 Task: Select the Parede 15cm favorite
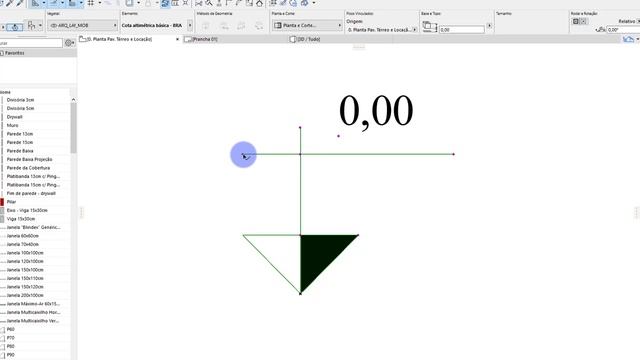point(20,142)
